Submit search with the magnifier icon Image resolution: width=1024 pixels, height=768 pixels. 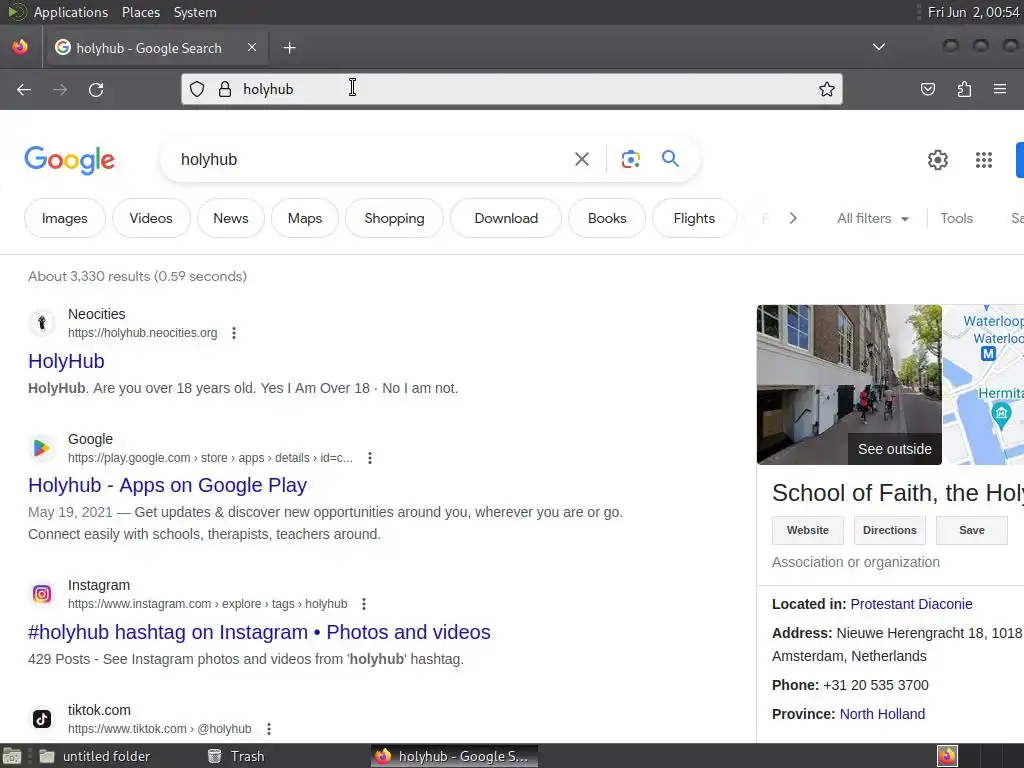coord(670,159)
